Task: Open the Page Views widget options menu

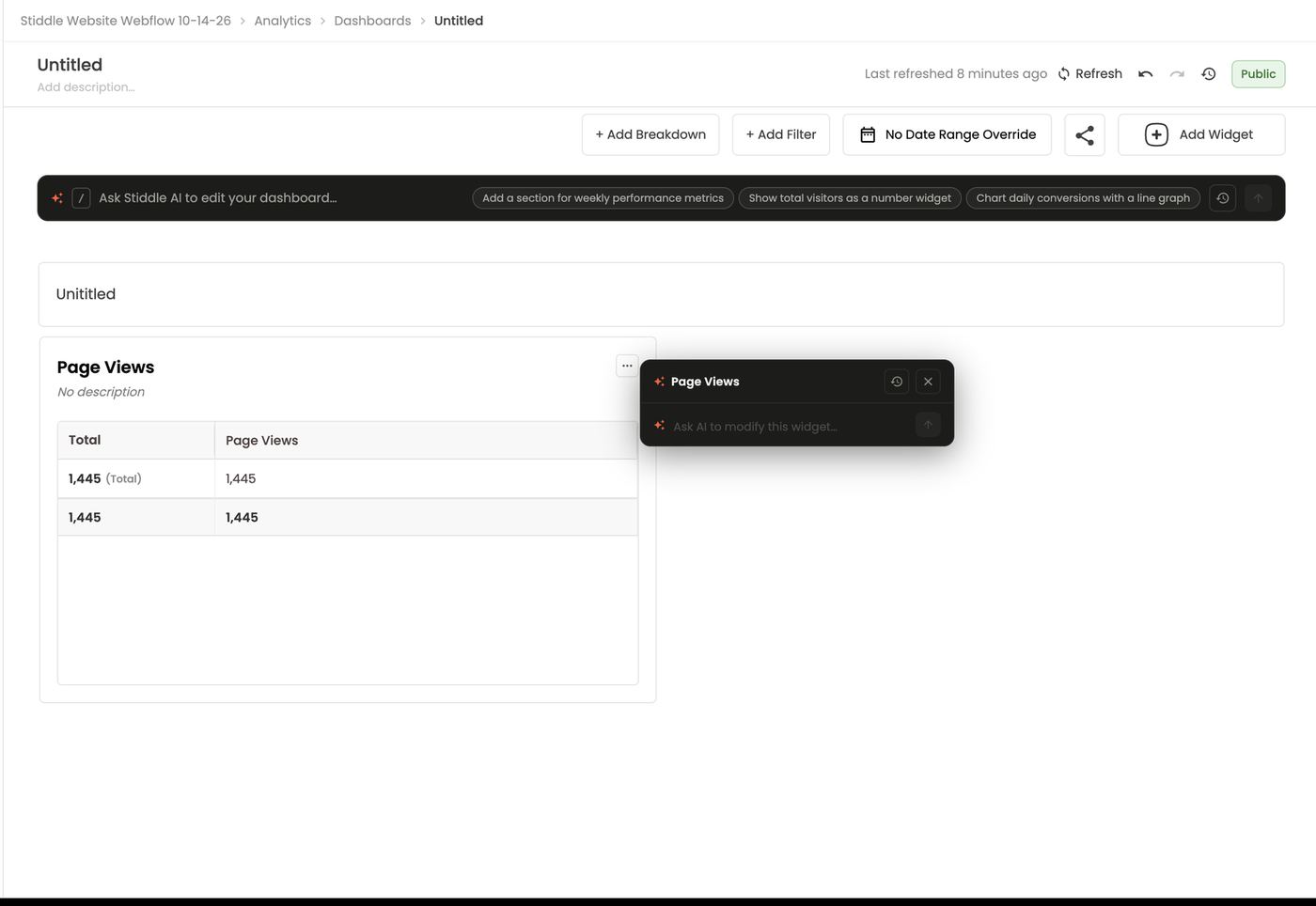Action: 627,366
